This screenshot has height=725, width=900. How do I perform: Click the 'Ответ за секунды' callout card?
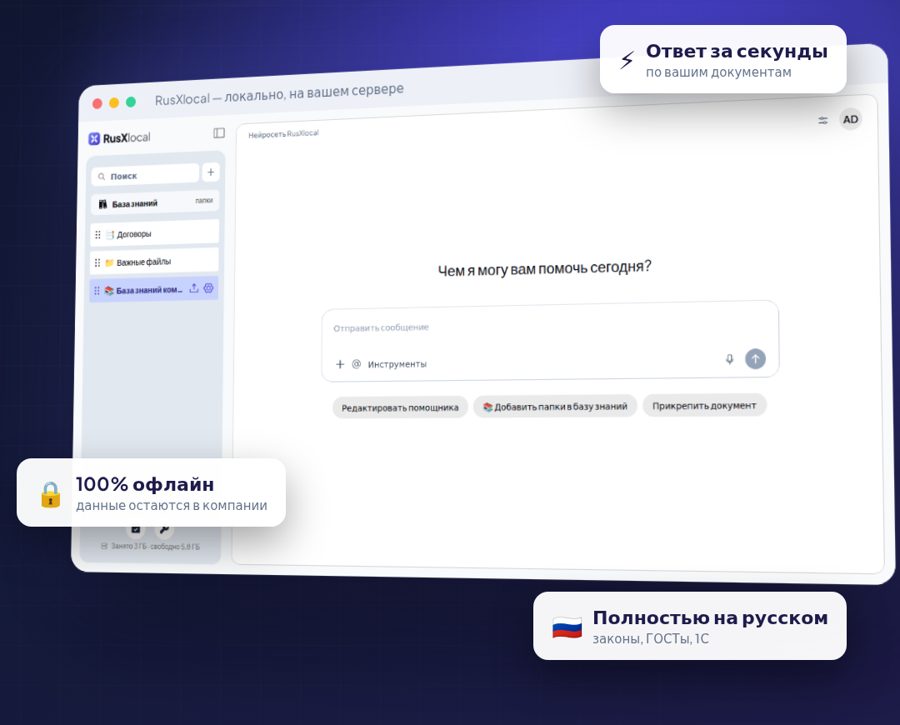723,59
